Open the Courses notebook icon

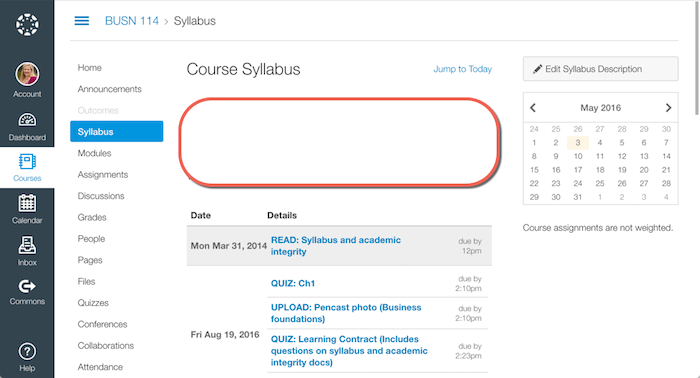point(27,162)
